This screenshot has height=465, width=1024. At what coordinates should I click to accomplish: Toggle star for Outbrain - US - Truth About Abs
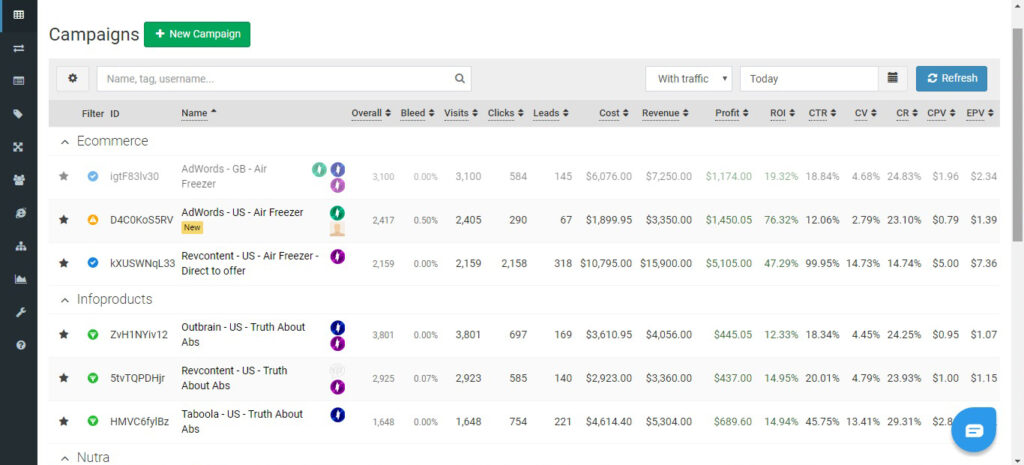[x=64, y=334]
